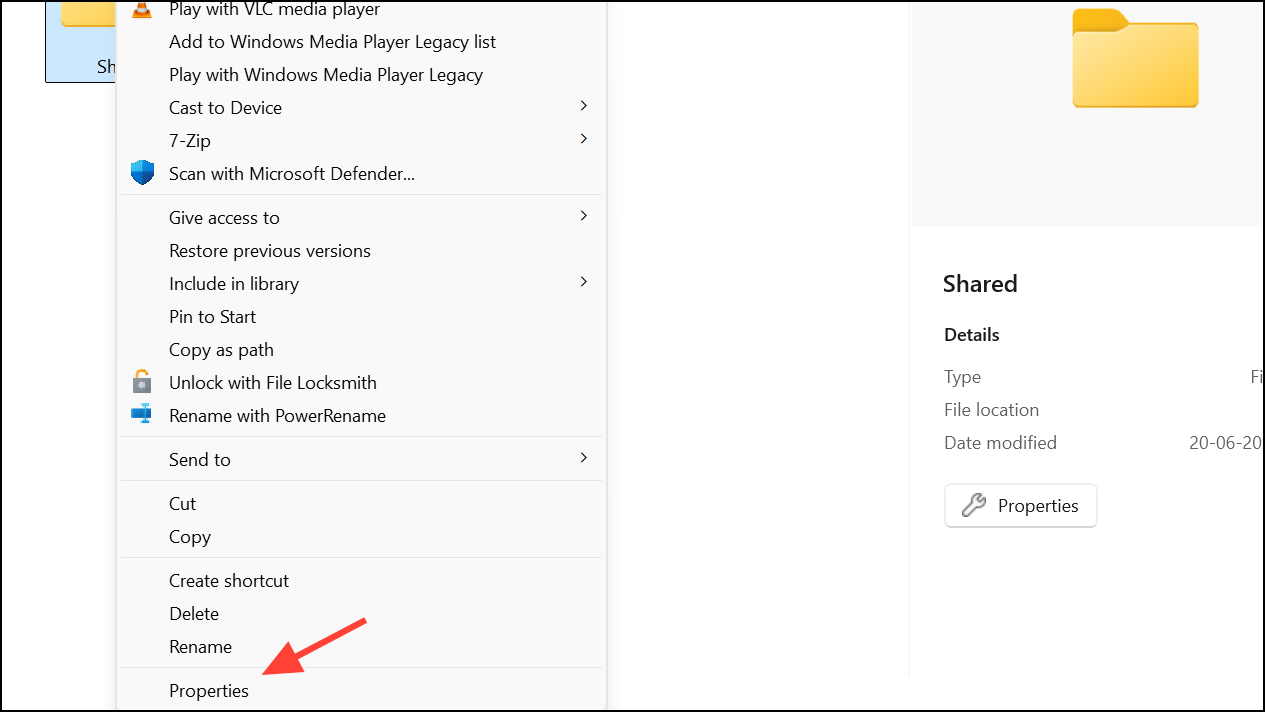Select Cut from context menu
The height and width of the screenshot is (712, 1265).
coord(361,504)
